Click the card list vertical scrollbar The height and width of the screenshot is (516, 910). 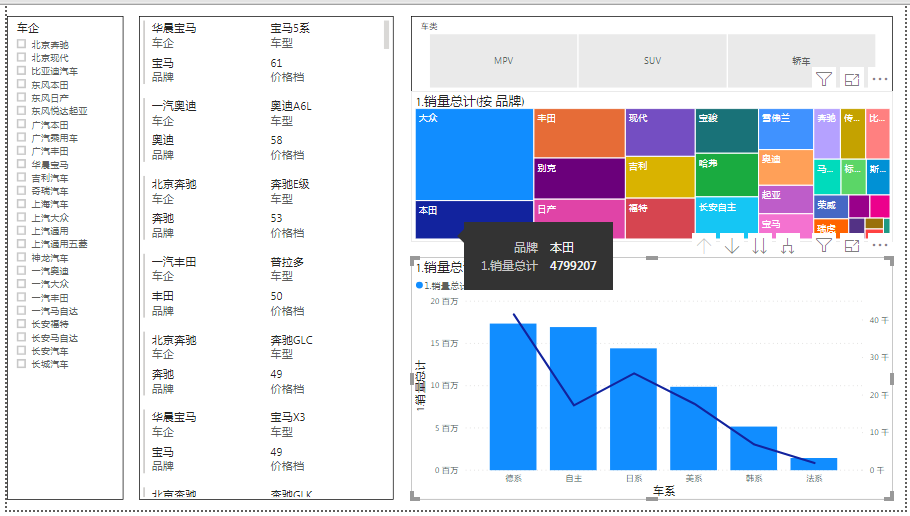(387, 35)
